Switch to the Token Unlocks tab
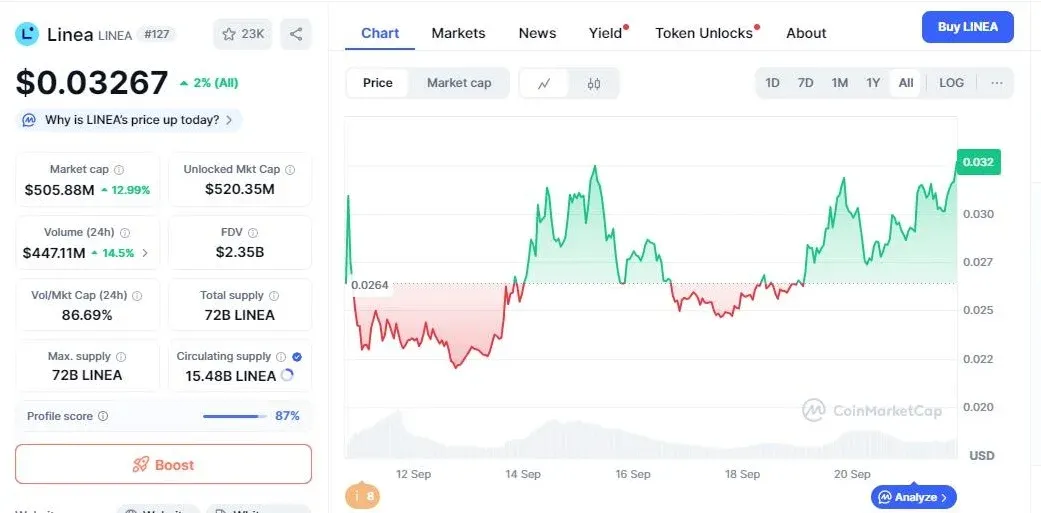1041x513 pixels. (x=704, y=33)
